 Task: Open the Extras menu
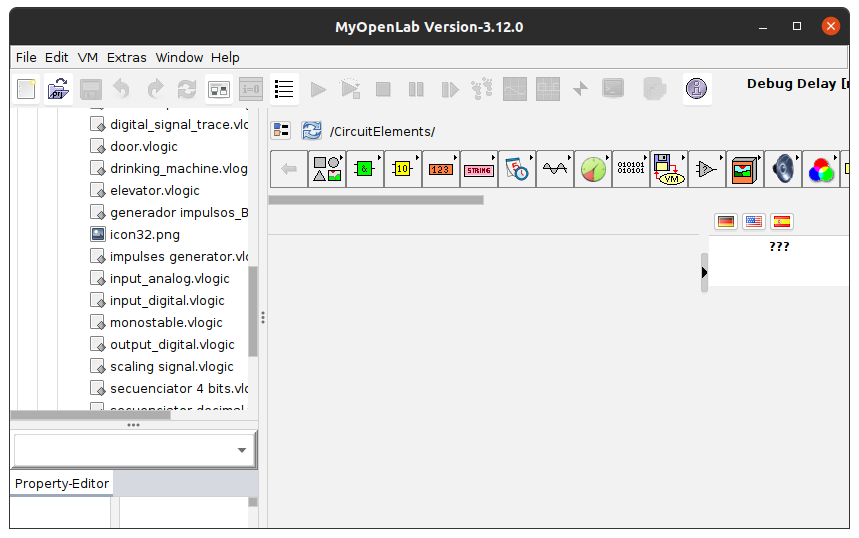click(x=127, y=58)
